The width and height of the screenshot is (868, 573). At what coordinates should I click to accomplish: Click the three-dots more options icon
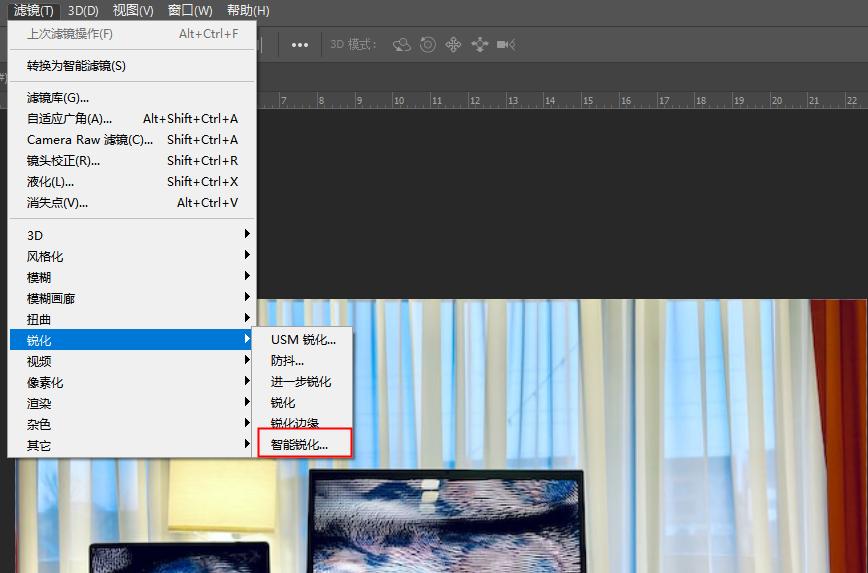pyautogui.click(x=299, y=45)
